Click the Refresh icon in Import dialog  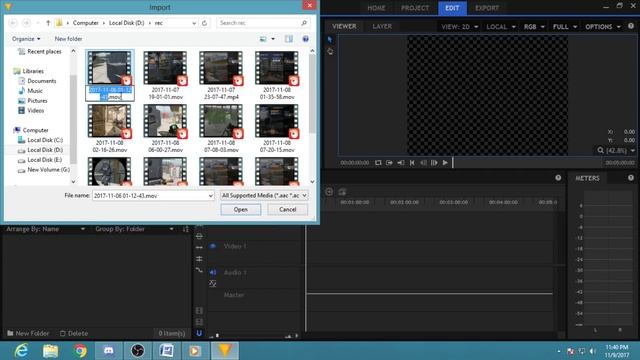[x=204, y=23]
